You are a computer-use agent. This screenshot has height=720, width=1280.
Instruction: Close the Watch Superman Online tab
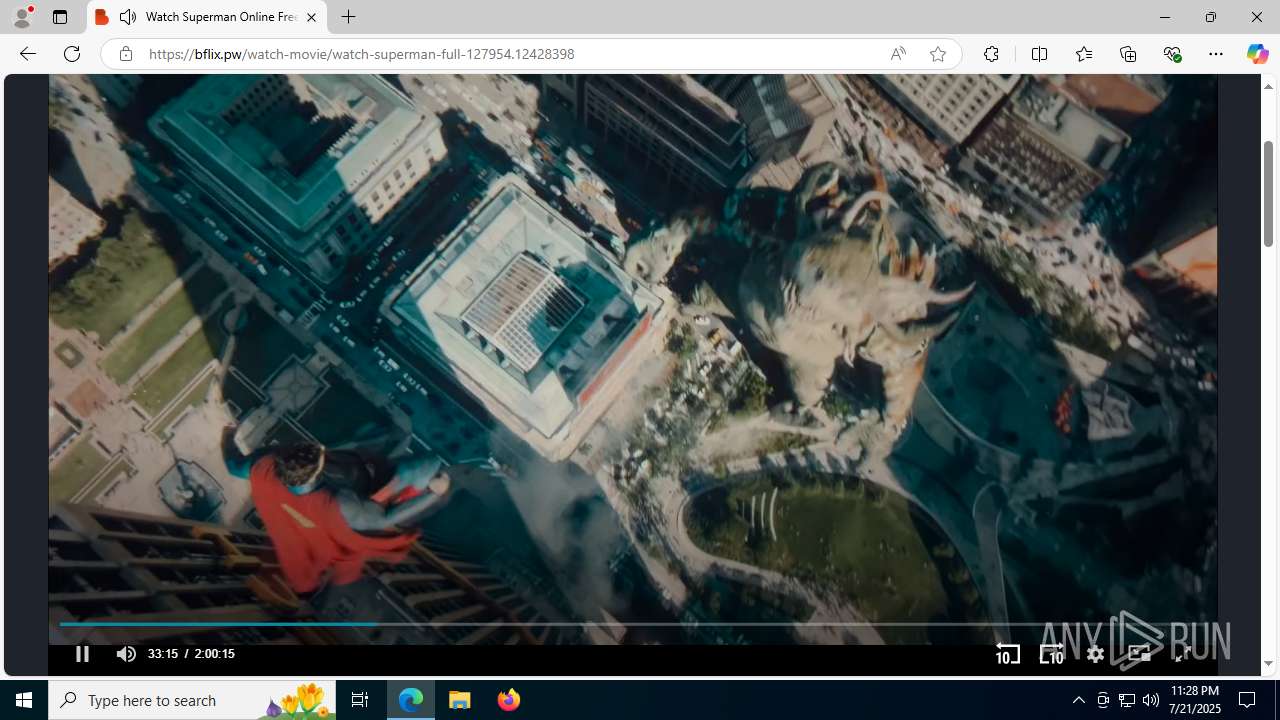[x=311, y=17]
